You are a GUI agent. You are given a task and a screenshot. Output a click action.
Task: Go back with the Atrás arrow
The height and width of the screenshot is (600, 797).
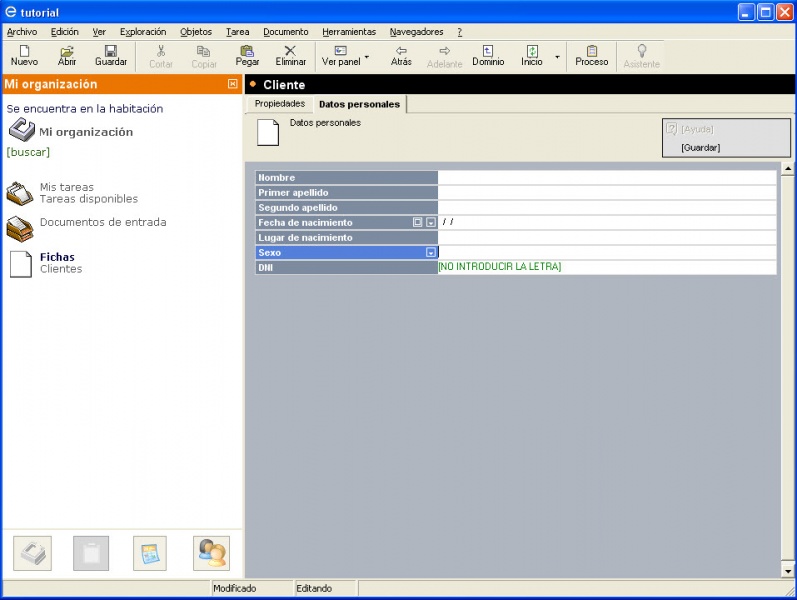401,51
